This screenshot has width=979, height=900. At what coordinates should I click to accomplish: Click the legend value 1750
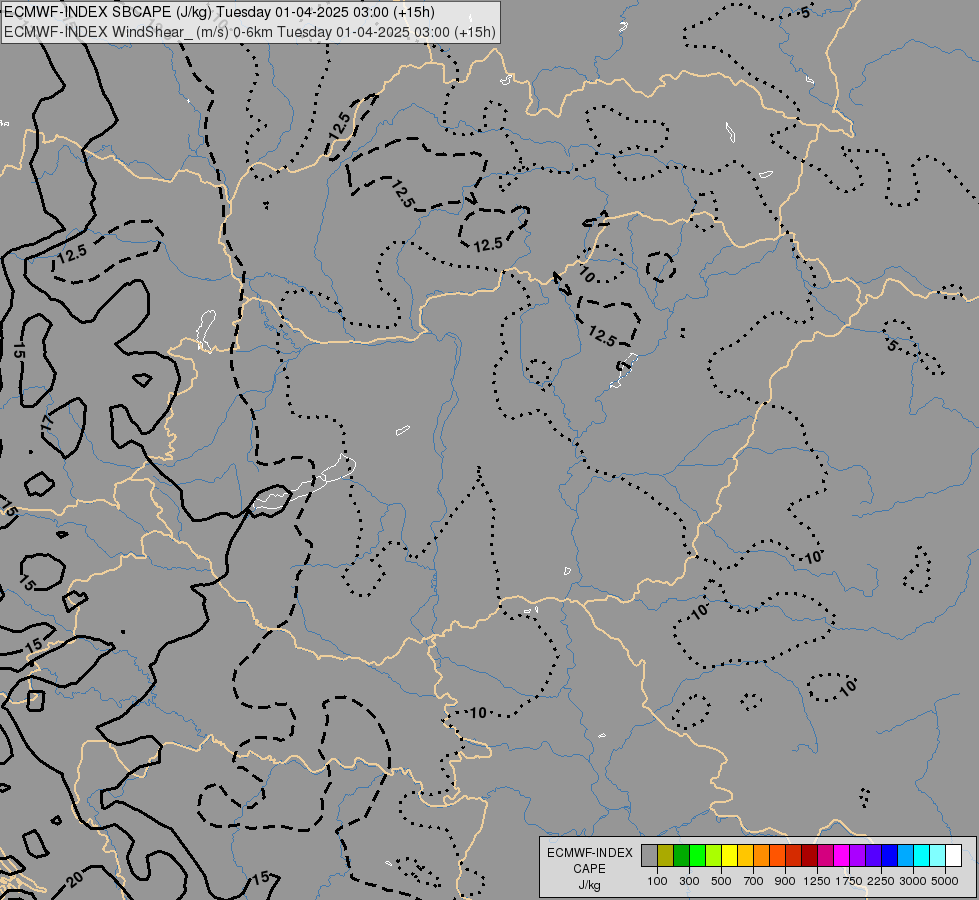pyautogui.click(x=849, y=881)
